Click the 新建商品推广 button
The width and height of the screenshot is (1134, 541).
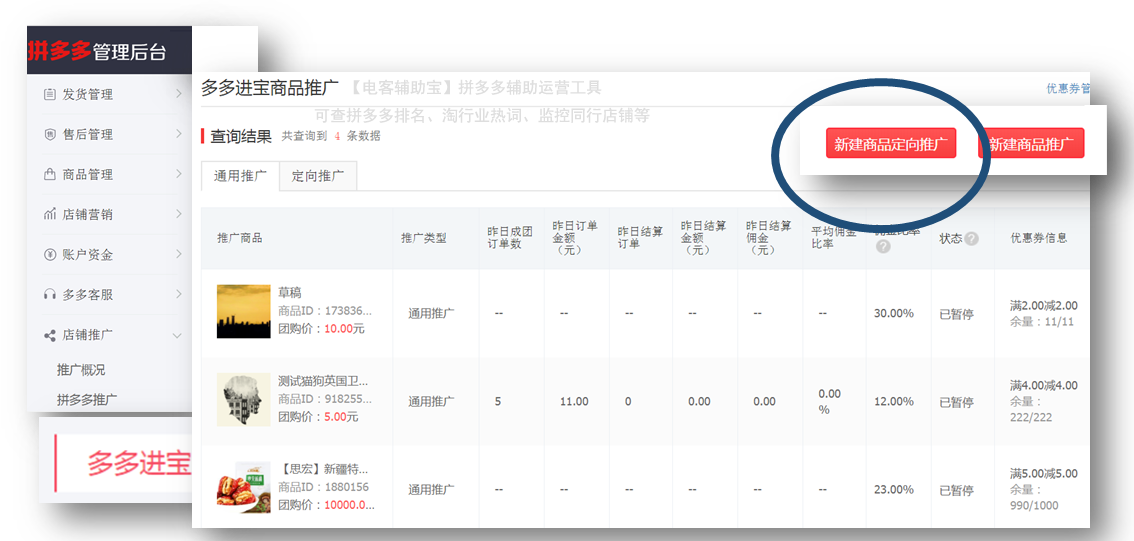point(1031,143)
